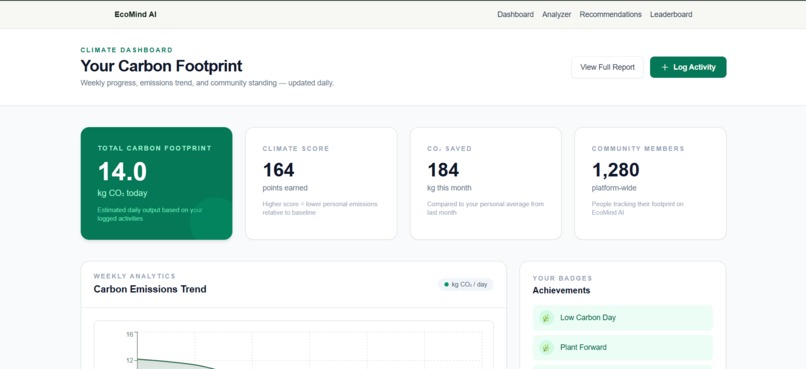Click the CLIMATE DASHBOARD eyebrow text
Screen dimensions: 806x369
126,50
